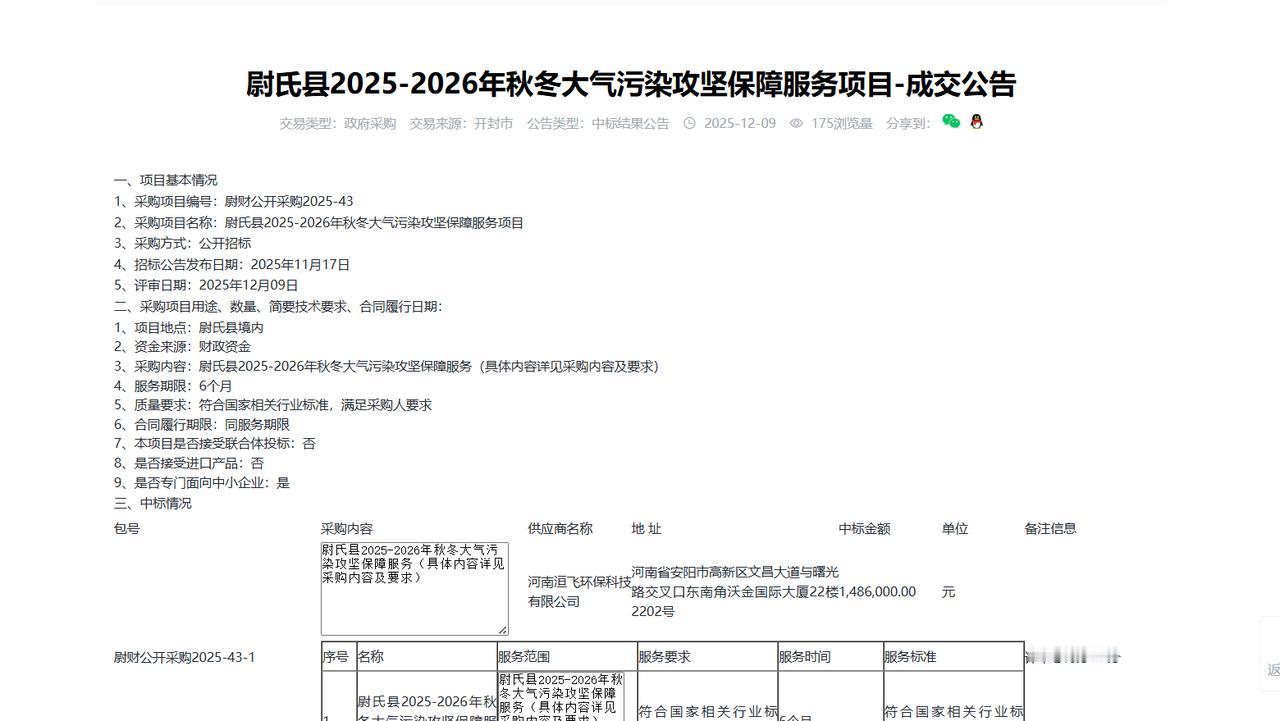Click the announcement title heading
1280x721 pixels.
(x=631, y=85)
